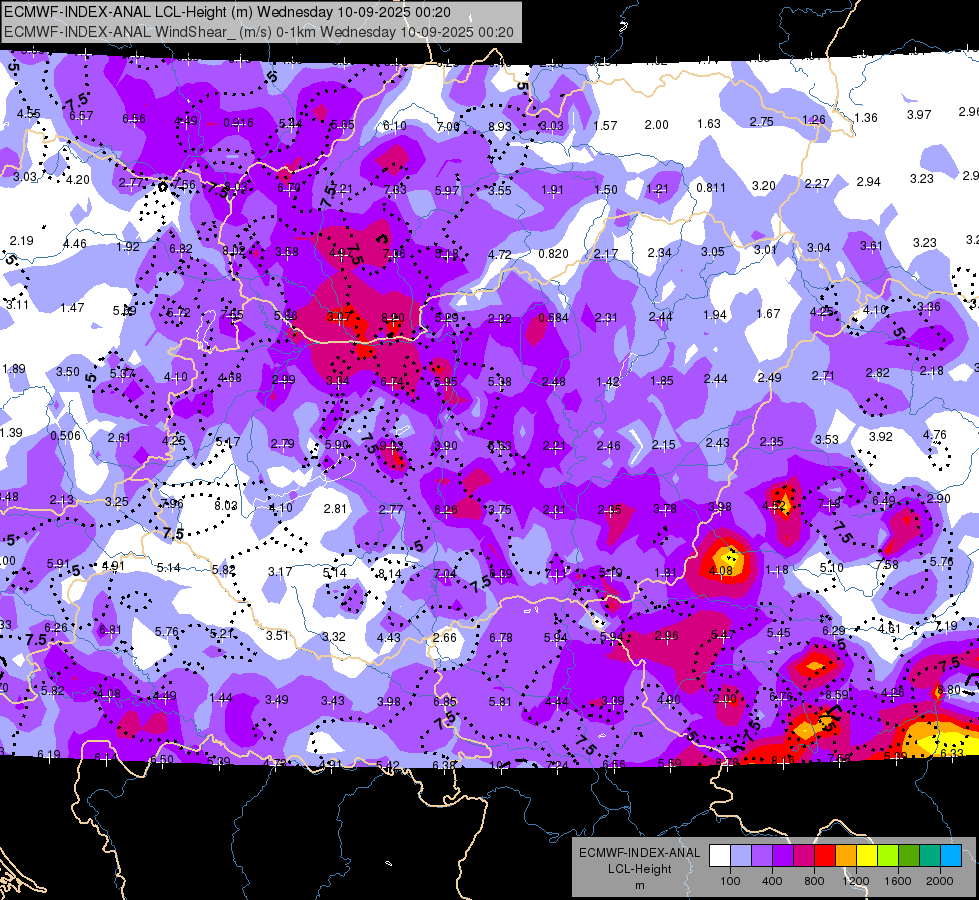
Task: Click the map value 1.47
Action: tap(72, 308)
